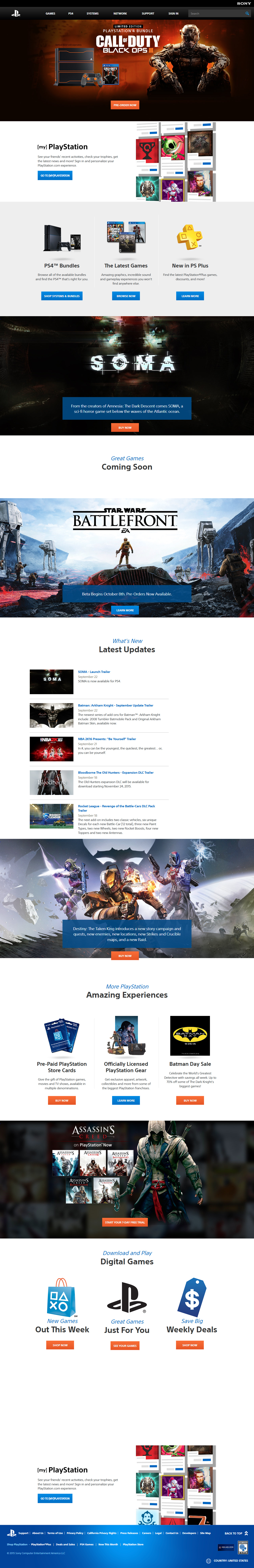Open Developers footer link
The height and width of the screenshot is (1568, 254).
[189, 1533]
